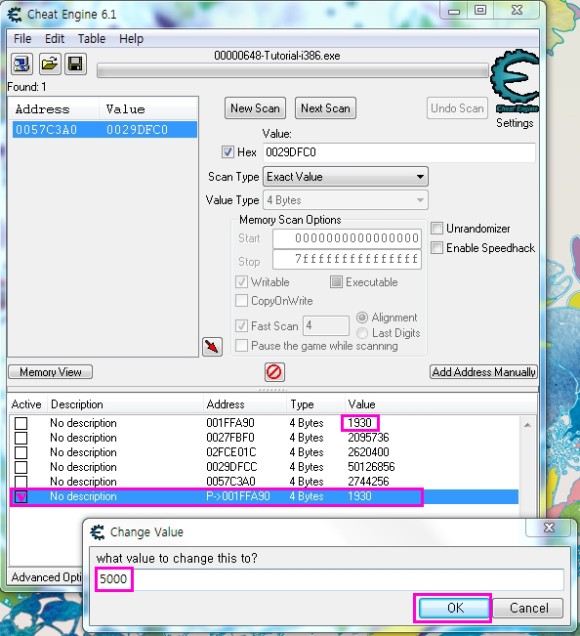This screenshot has height=636, width=580.
Task: Activate checkbox for address 02FCE01C row
Action: pos(21,452)
